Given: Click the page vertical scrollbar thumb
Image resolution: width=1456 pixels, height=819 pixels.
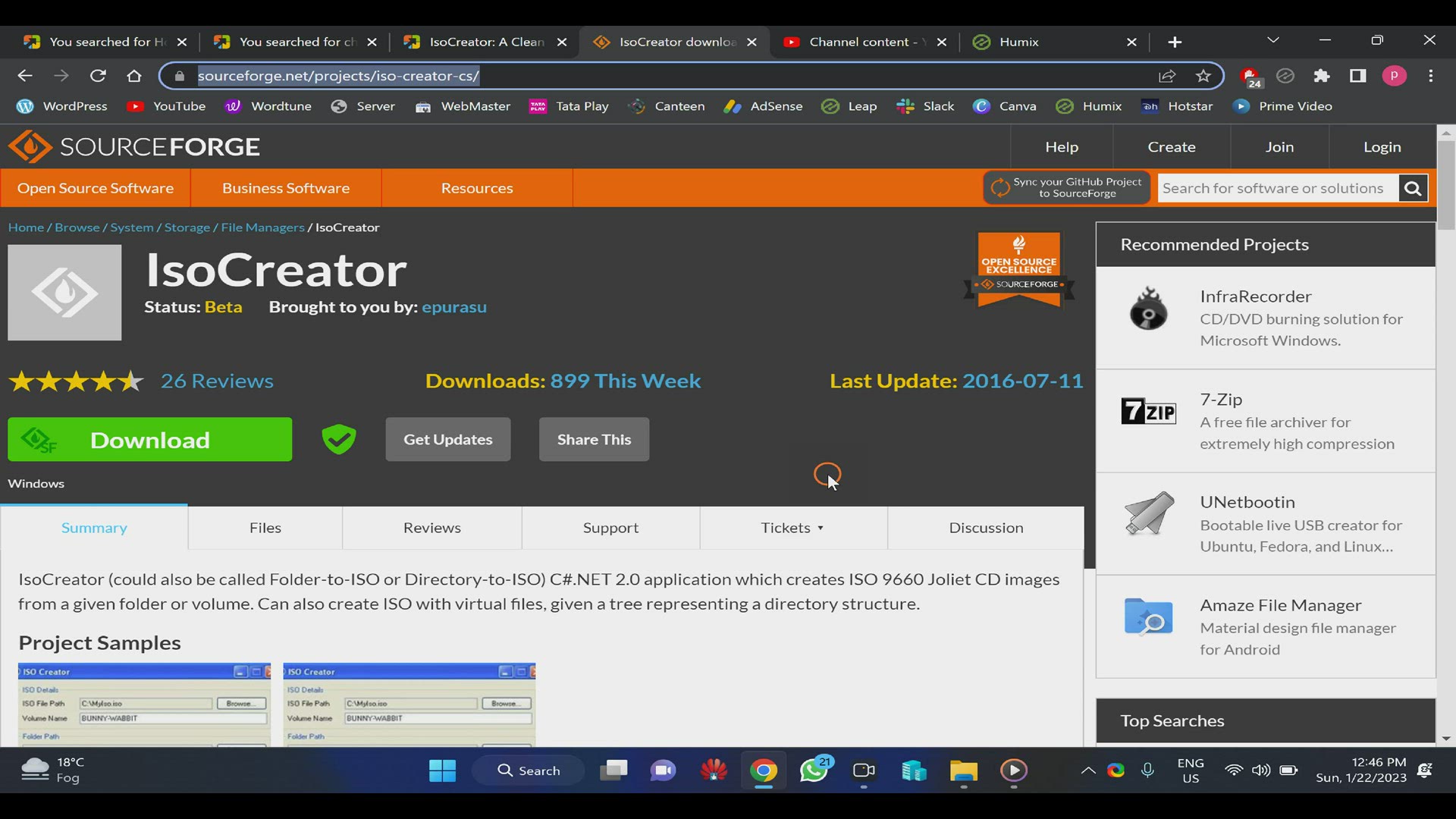Looking at the screenshot, I should click(1446, 185).
